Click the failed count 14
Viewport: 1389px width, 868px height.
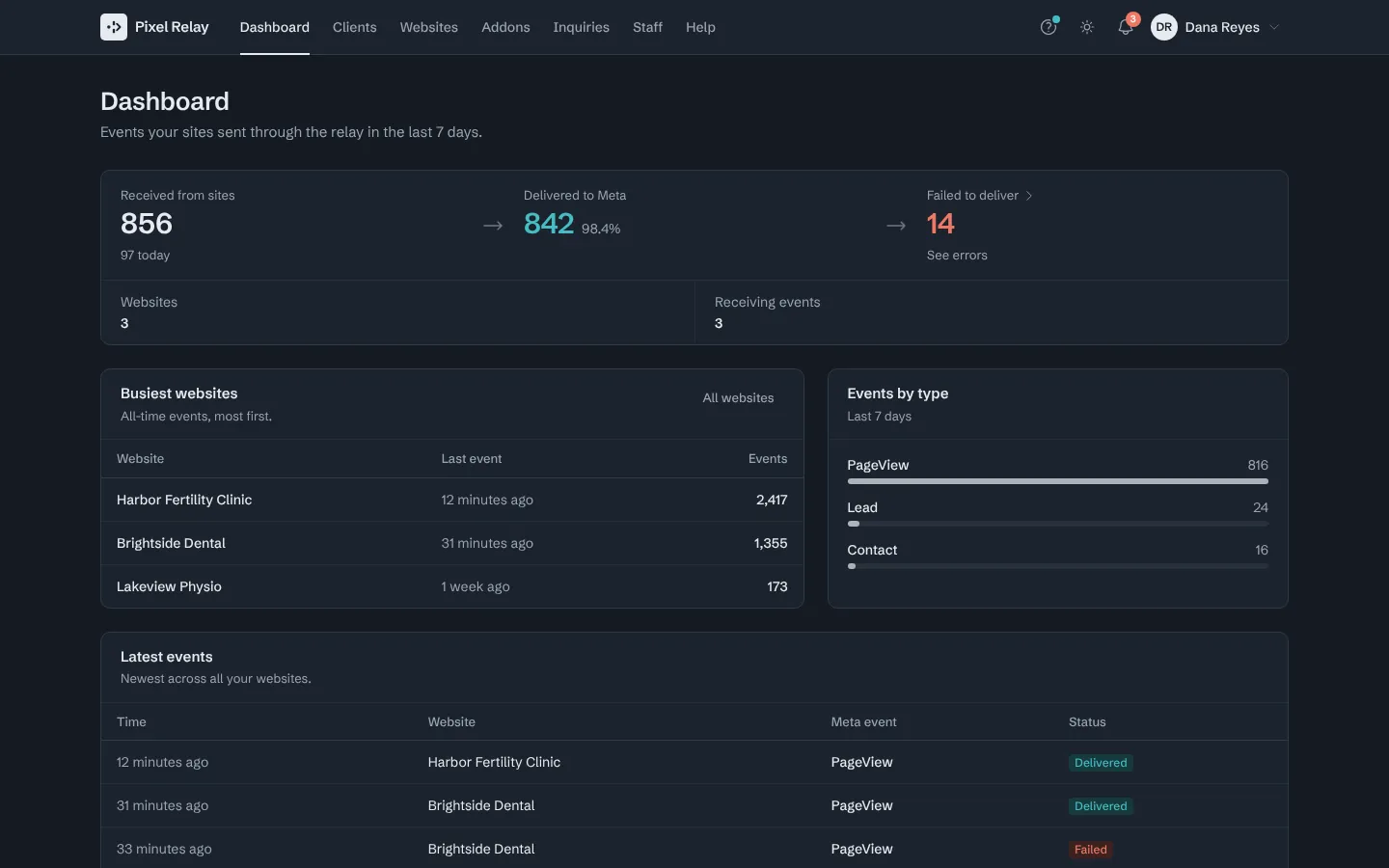click(x=940, y=224)
